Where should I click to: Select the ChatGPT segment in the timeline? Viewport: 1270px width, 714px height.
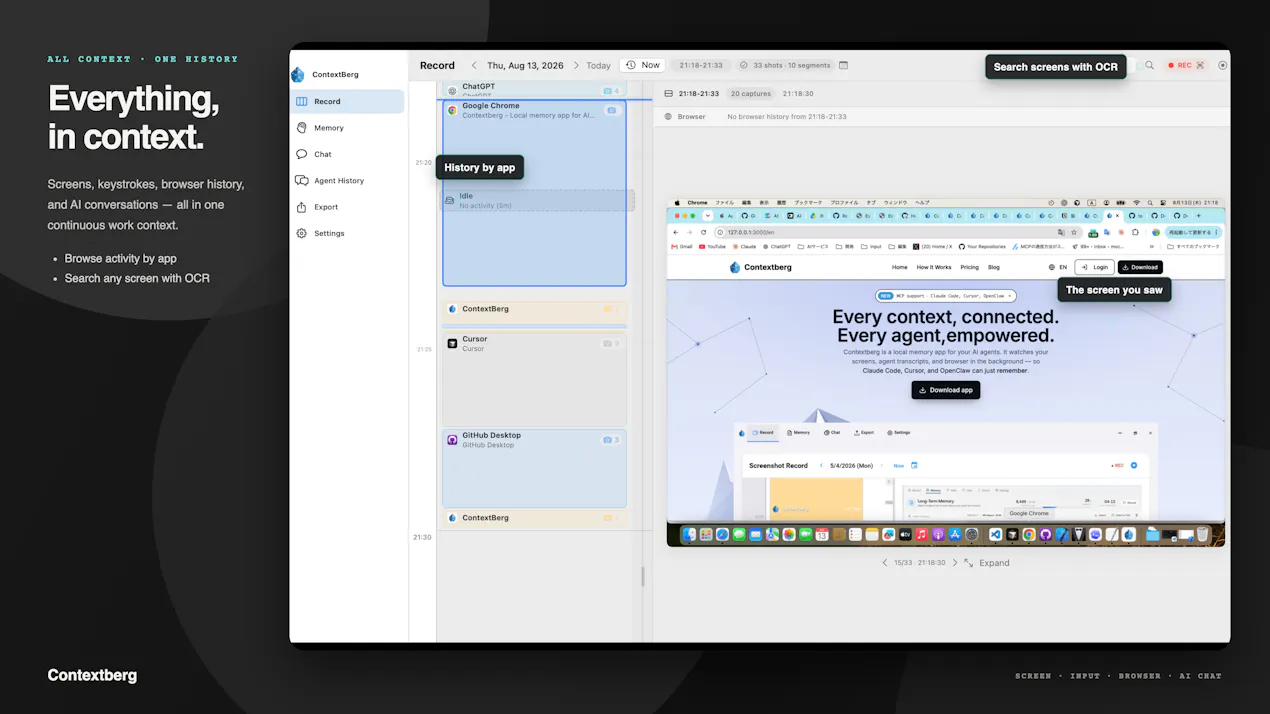534,90
